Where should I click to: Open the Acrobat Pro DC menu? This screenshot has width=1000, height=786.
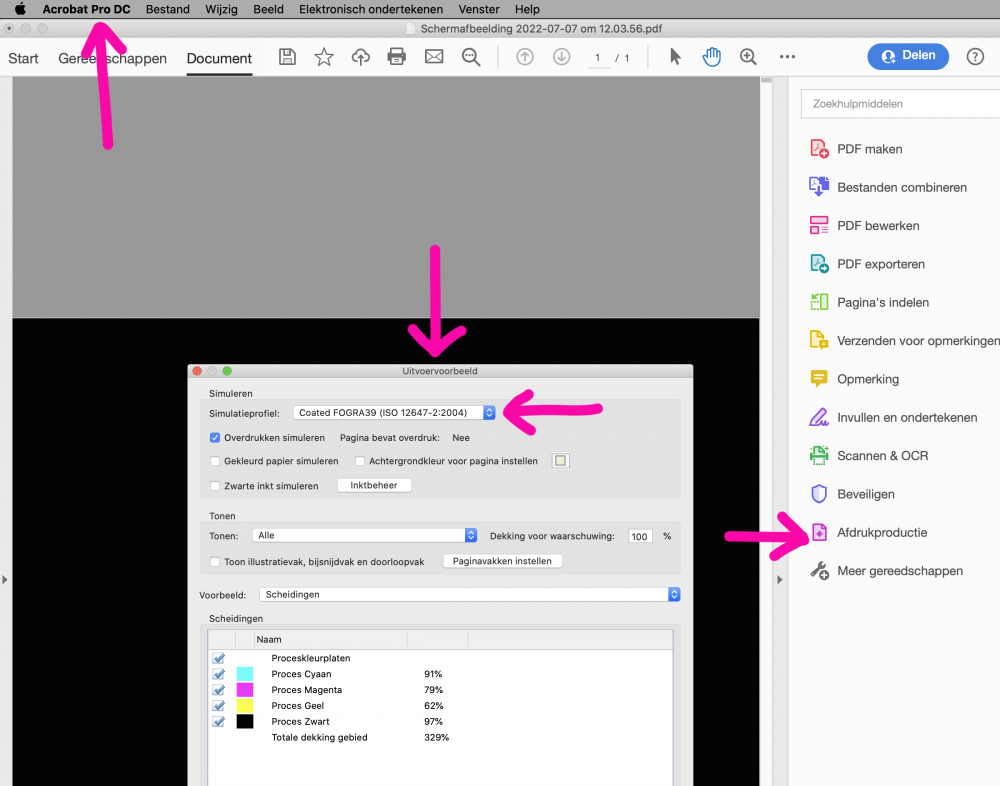(x=87, y=9)
